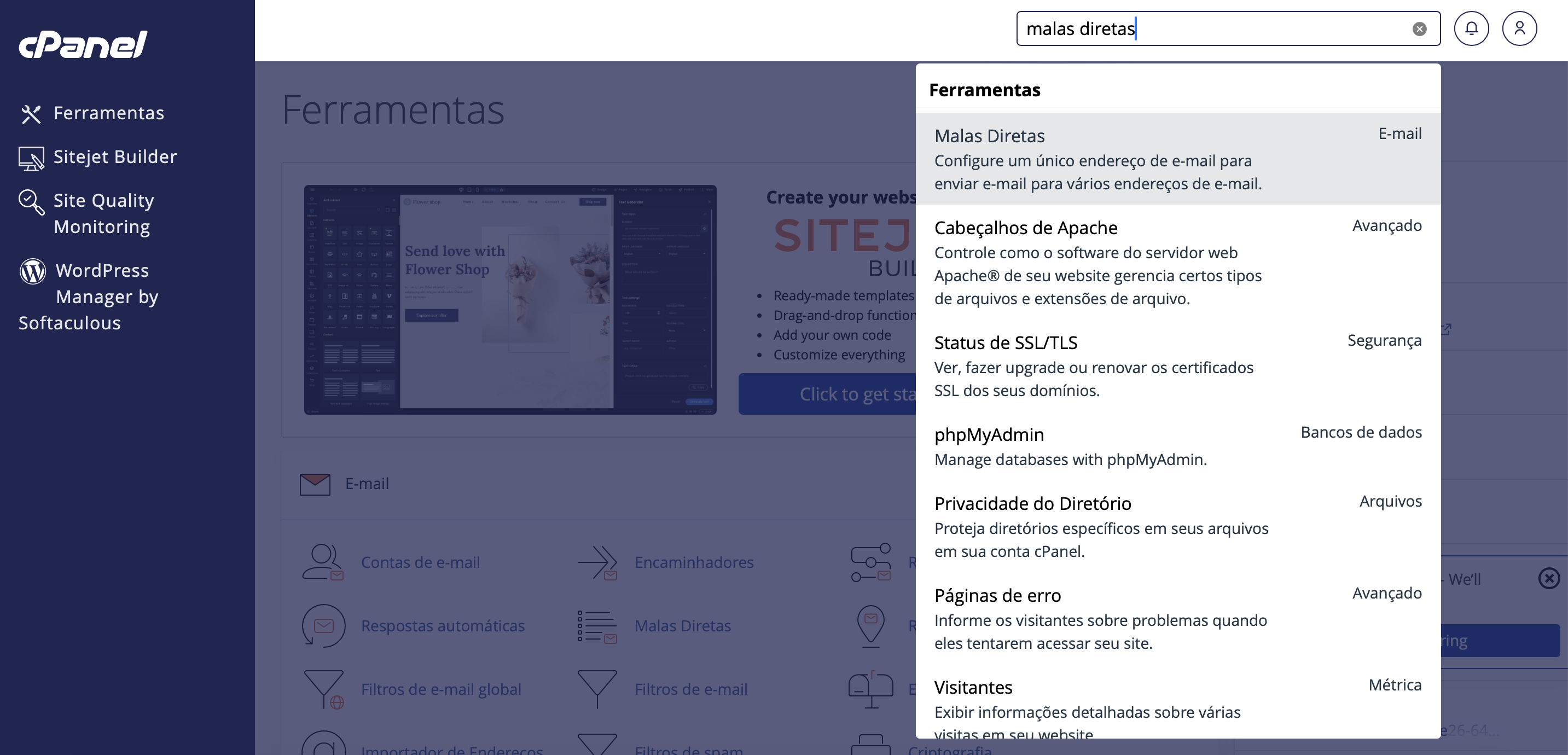
Task: Click the location pin envelope icon
Action: (871, 626)
